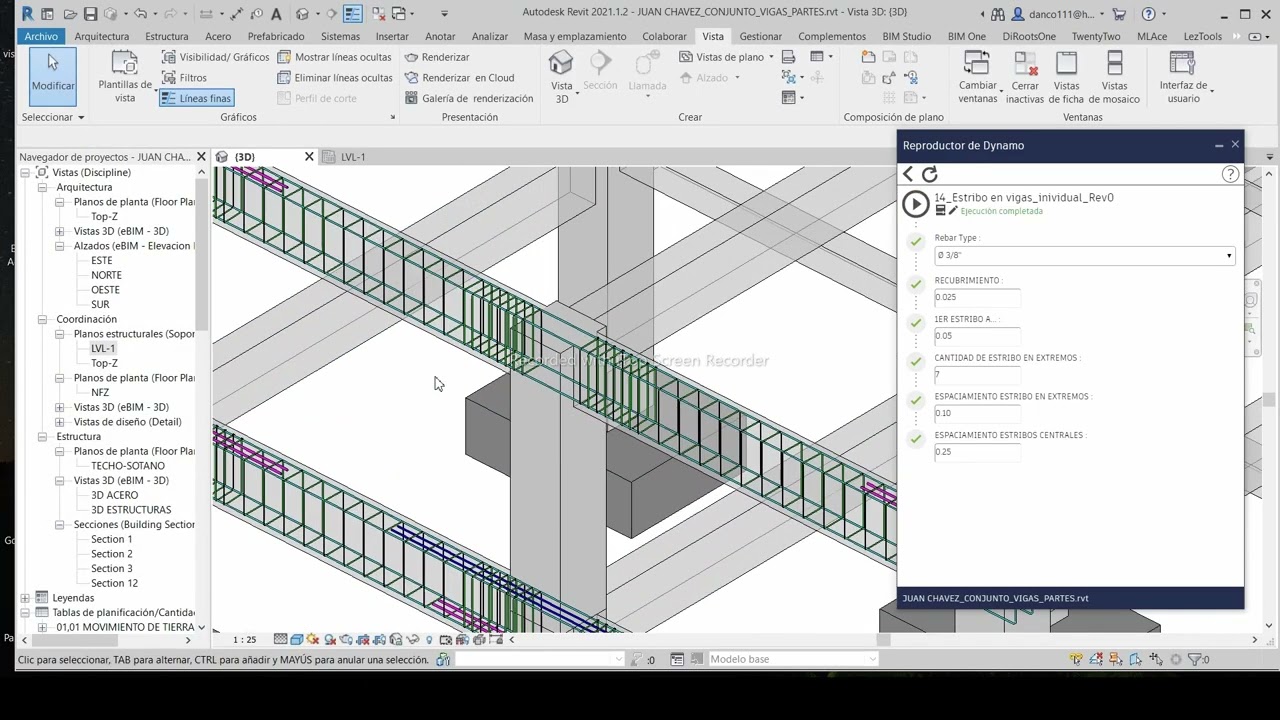
Task: Run the Dynamo script play button
Action: tap(915, 204)
